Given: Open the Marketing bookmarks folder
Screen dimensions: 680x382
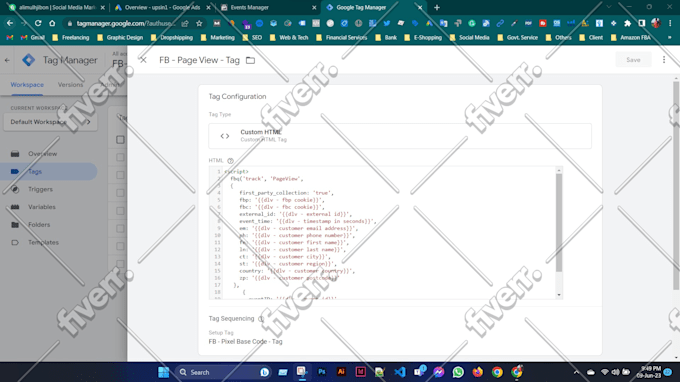Looking at the screenshot, I should (x=218, y=38).
